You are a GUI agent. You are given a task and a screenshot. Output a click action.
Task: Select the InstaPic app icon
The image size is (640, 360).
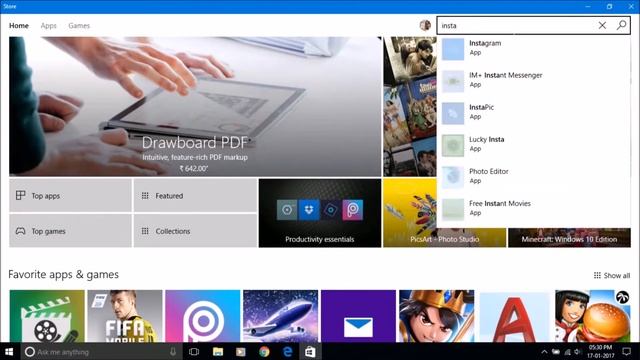453,113
